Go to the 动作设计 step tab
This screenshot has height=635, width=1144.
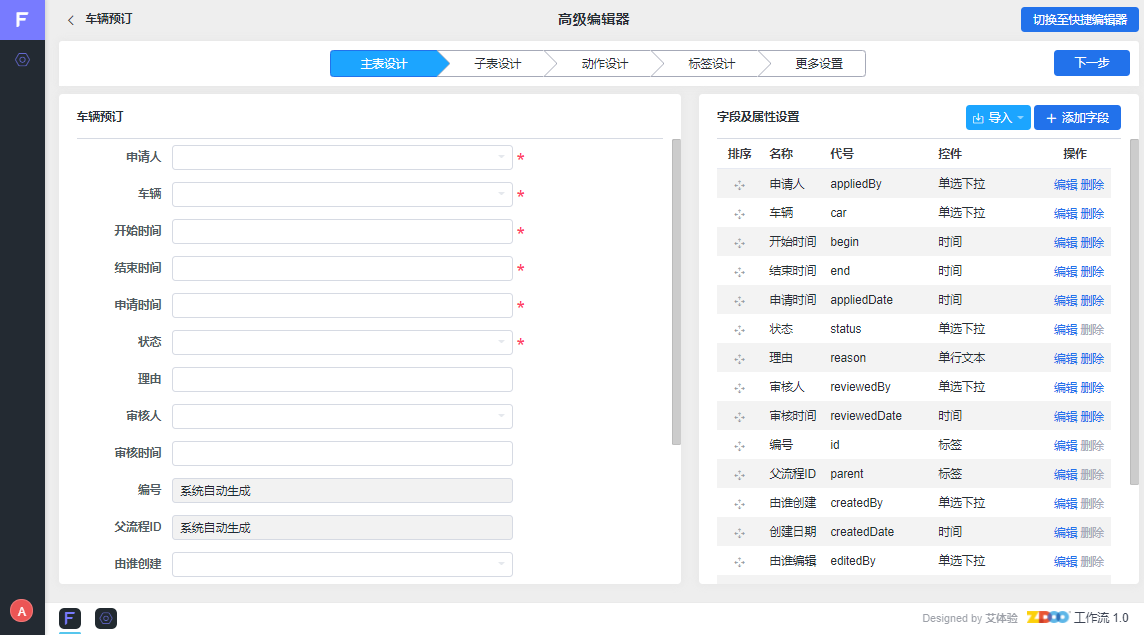coord(604,64)
